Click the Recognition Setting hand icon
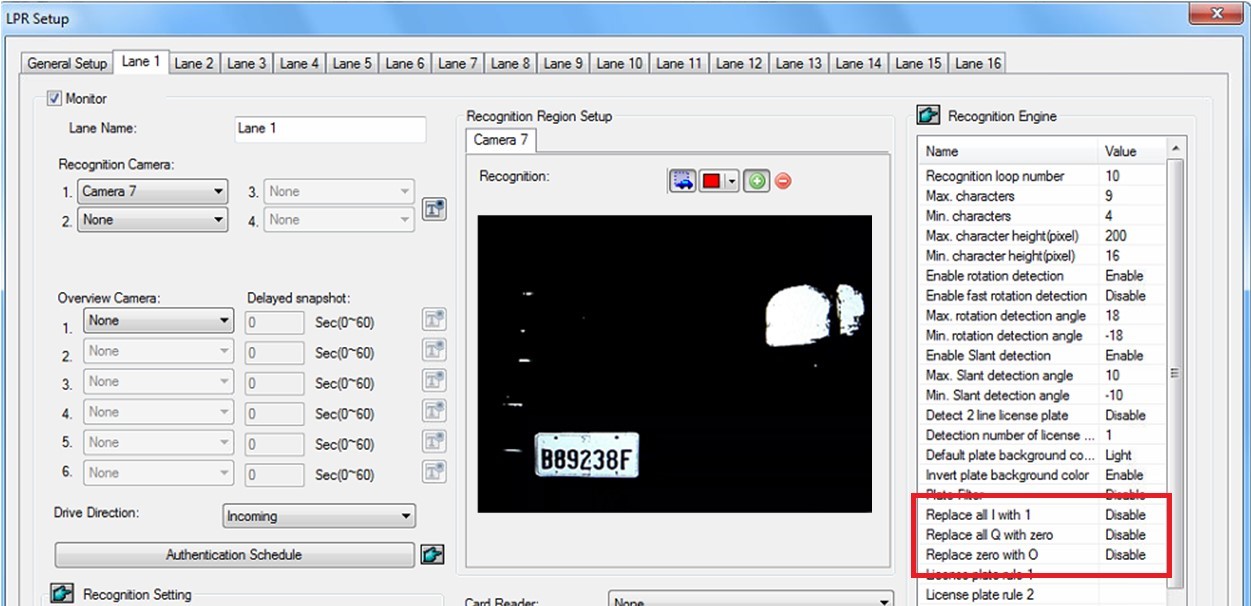The width and height of the screenshot is (1251, 606). click(x=61, y=594)
